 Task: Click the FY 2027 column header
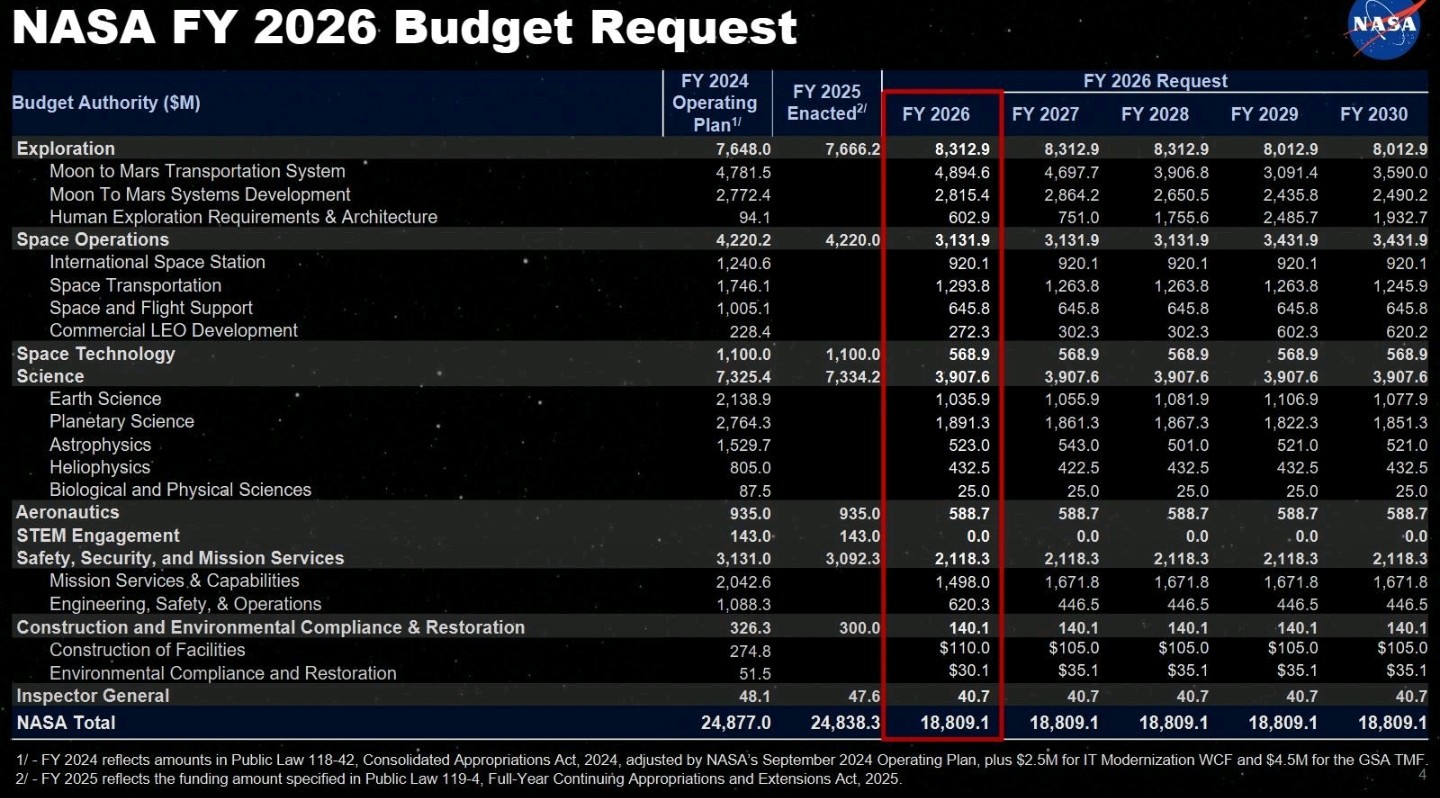click(1045, 114)
